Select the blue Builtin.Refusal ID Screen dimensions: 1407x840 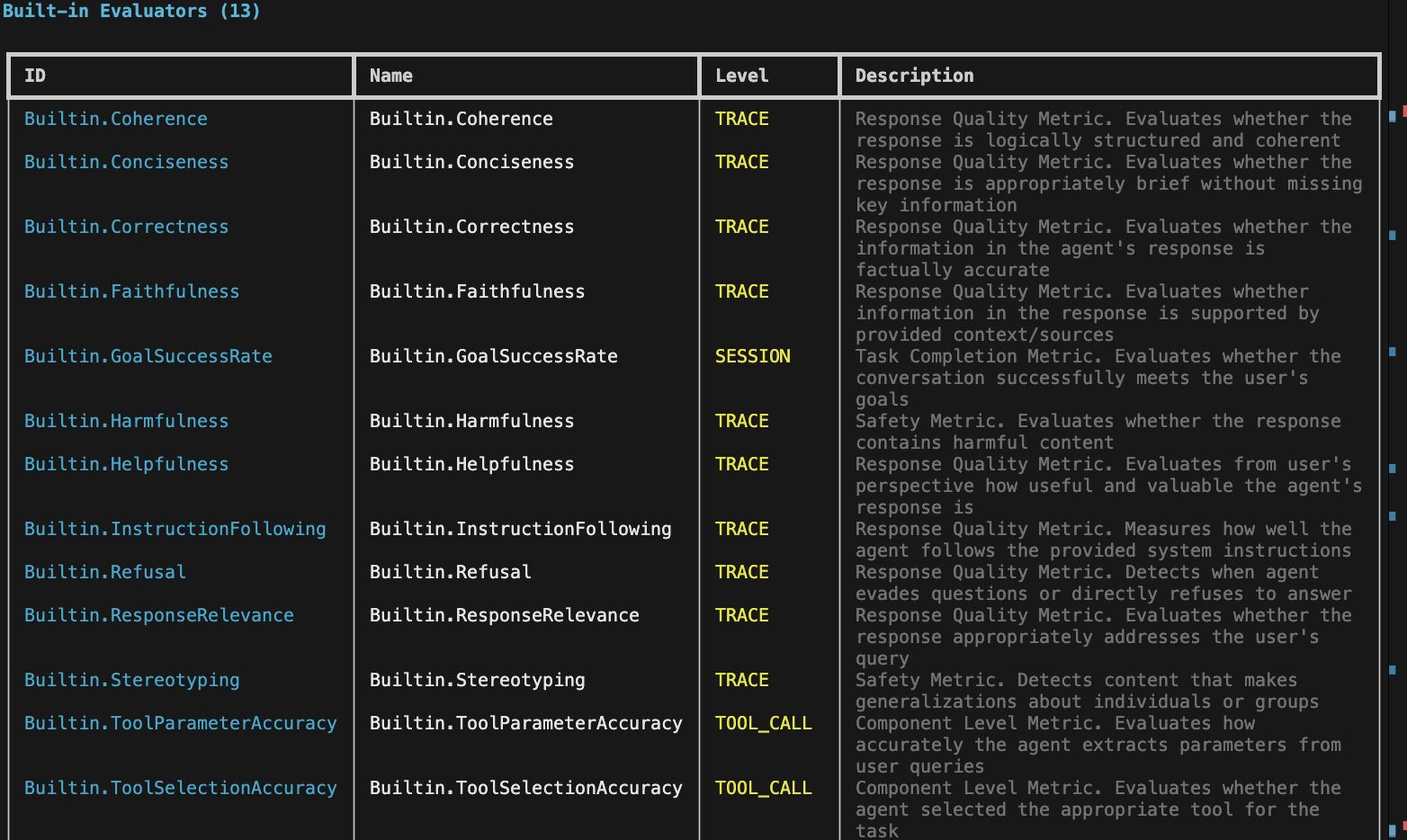click(x=104, y=572)
